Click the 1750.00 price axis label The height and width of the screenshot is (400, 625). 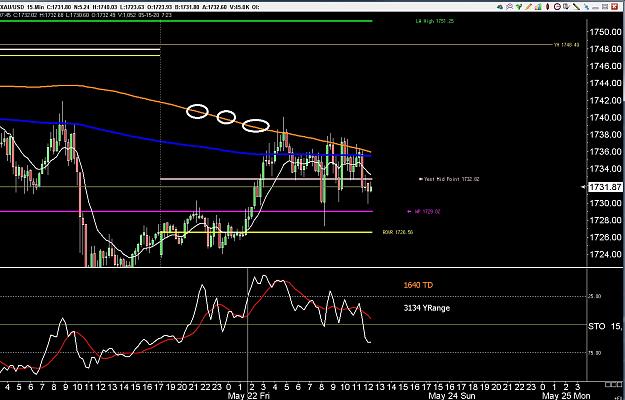tap(605, 32)
